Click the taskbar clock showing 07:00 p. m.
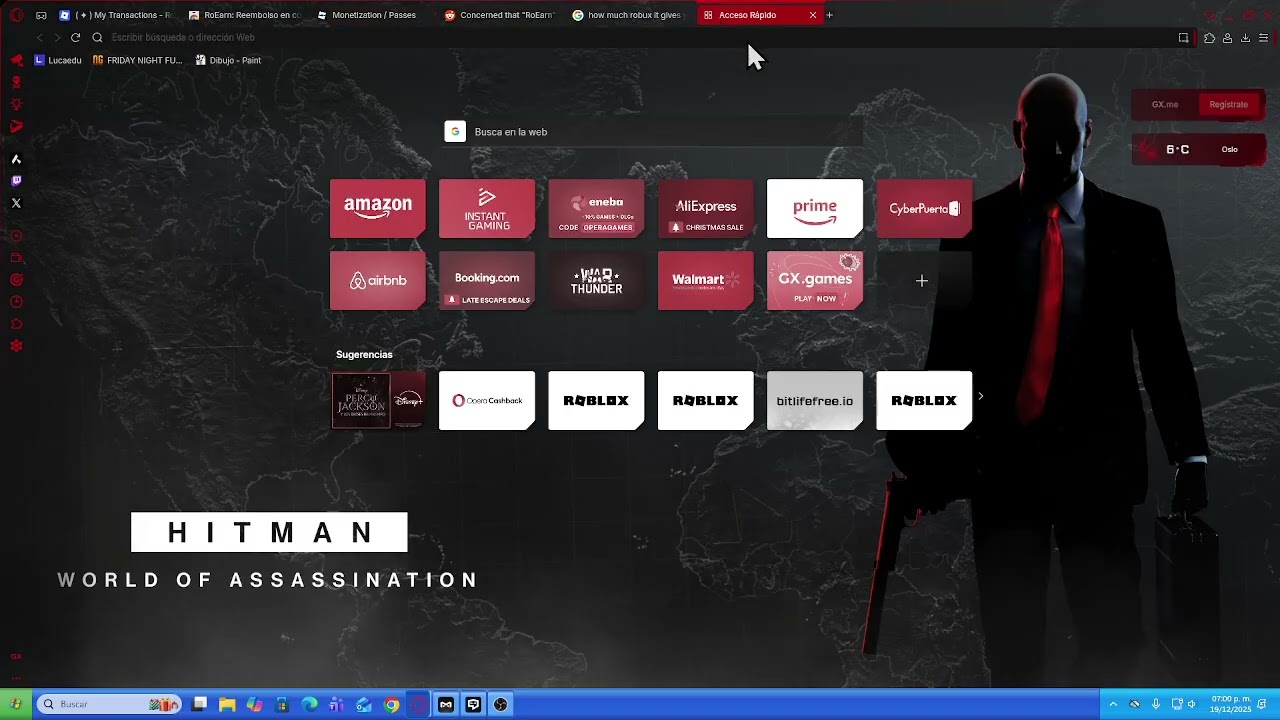 tap(1231, 704)
